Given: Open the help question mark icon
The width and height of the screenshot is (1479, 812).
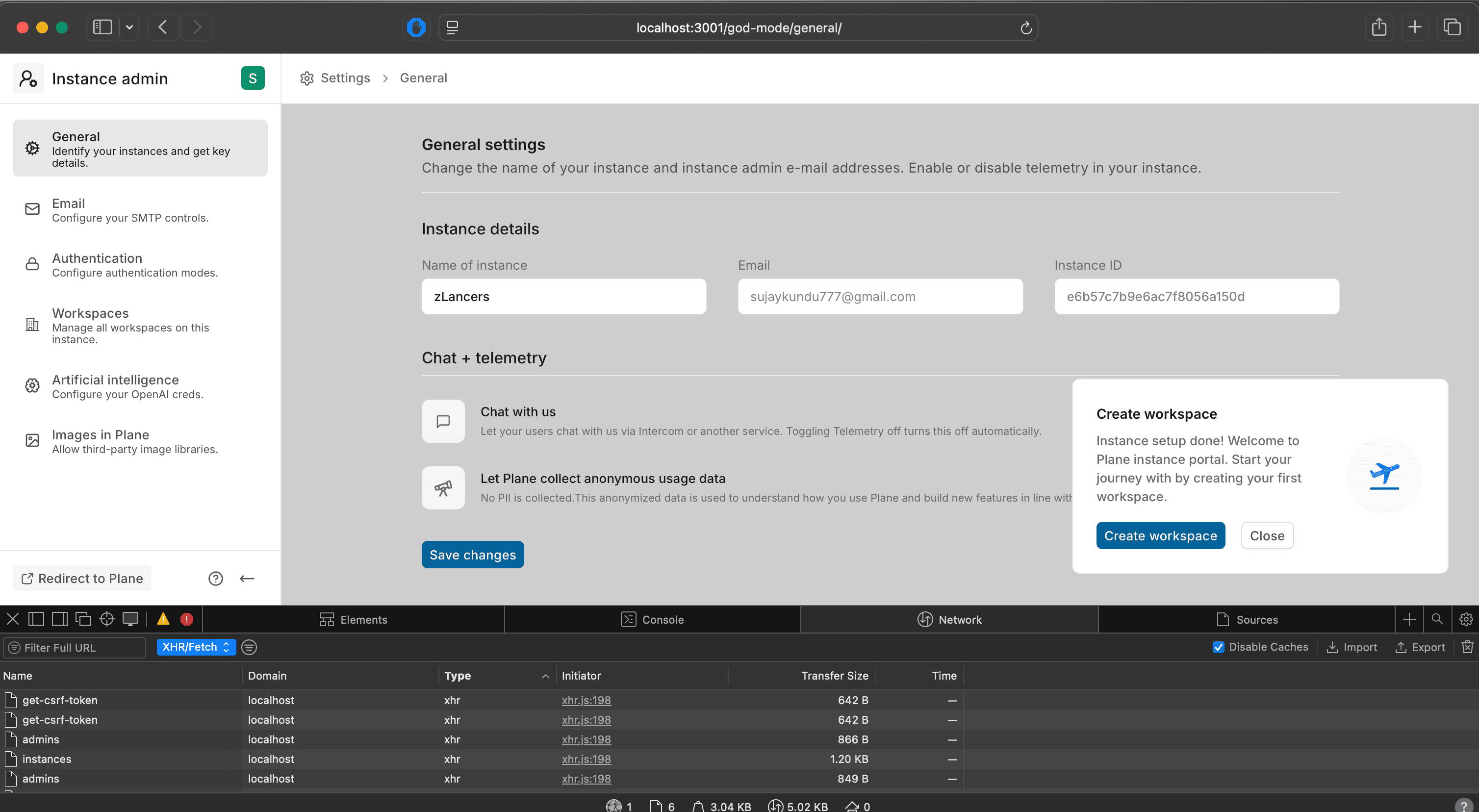Looking at the screenshot, I should coord(215,578).
